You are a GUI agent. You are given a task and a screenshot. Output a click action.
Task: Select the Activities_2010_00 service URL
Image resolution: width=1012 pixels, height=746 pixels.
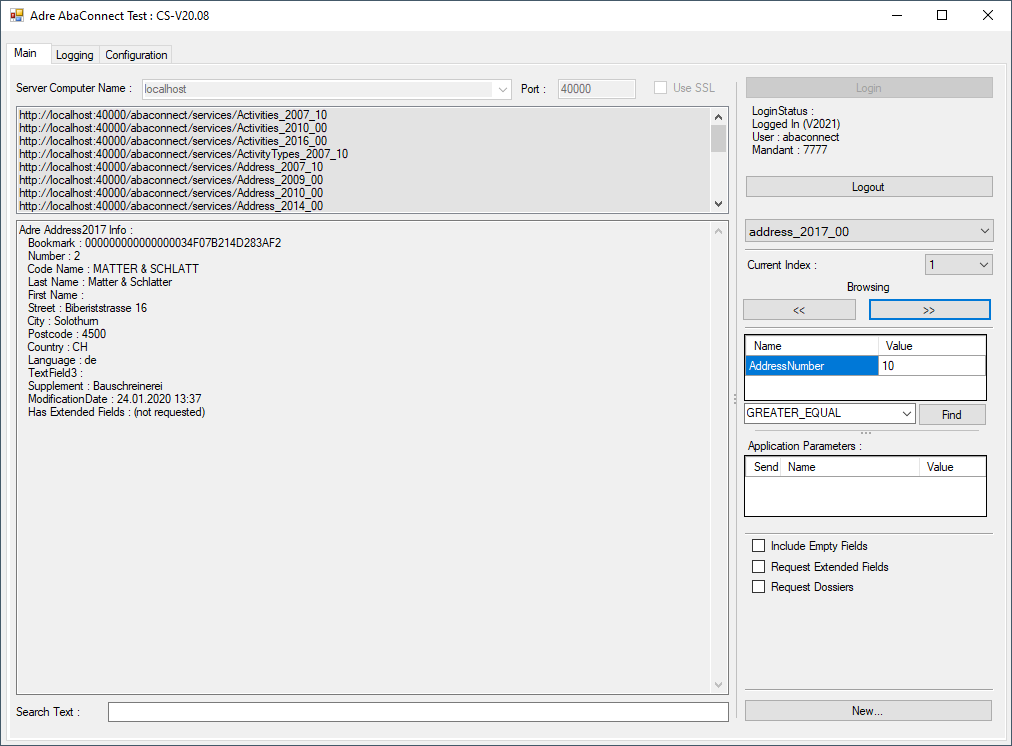click(x=173, y=128)
